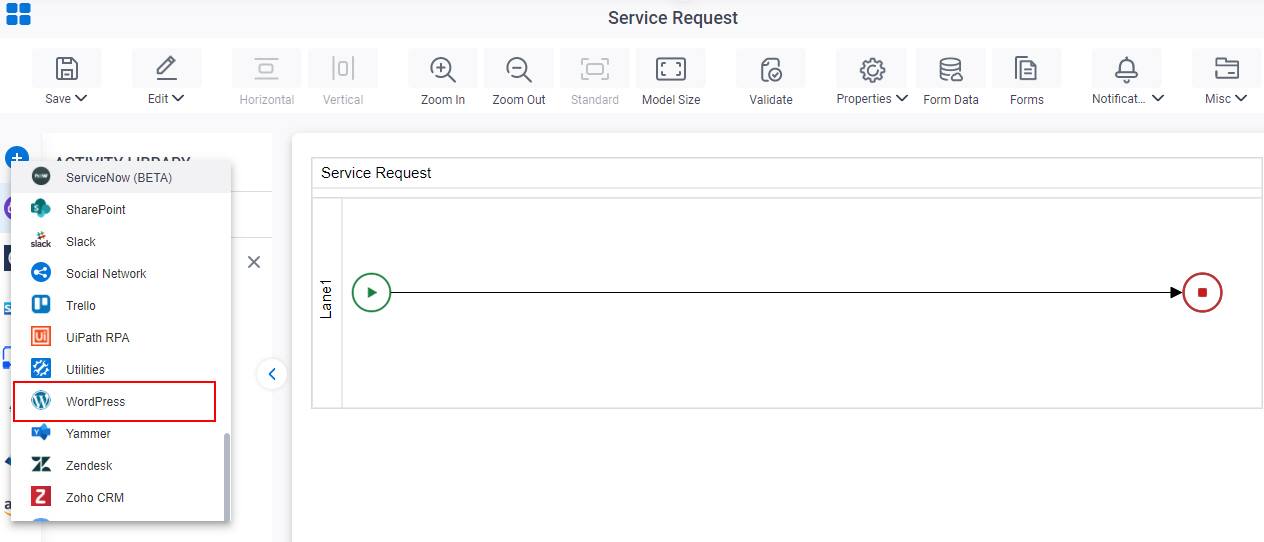Click the activity list scrollbar
This screenshot has width=1264, height=542.
227,476
